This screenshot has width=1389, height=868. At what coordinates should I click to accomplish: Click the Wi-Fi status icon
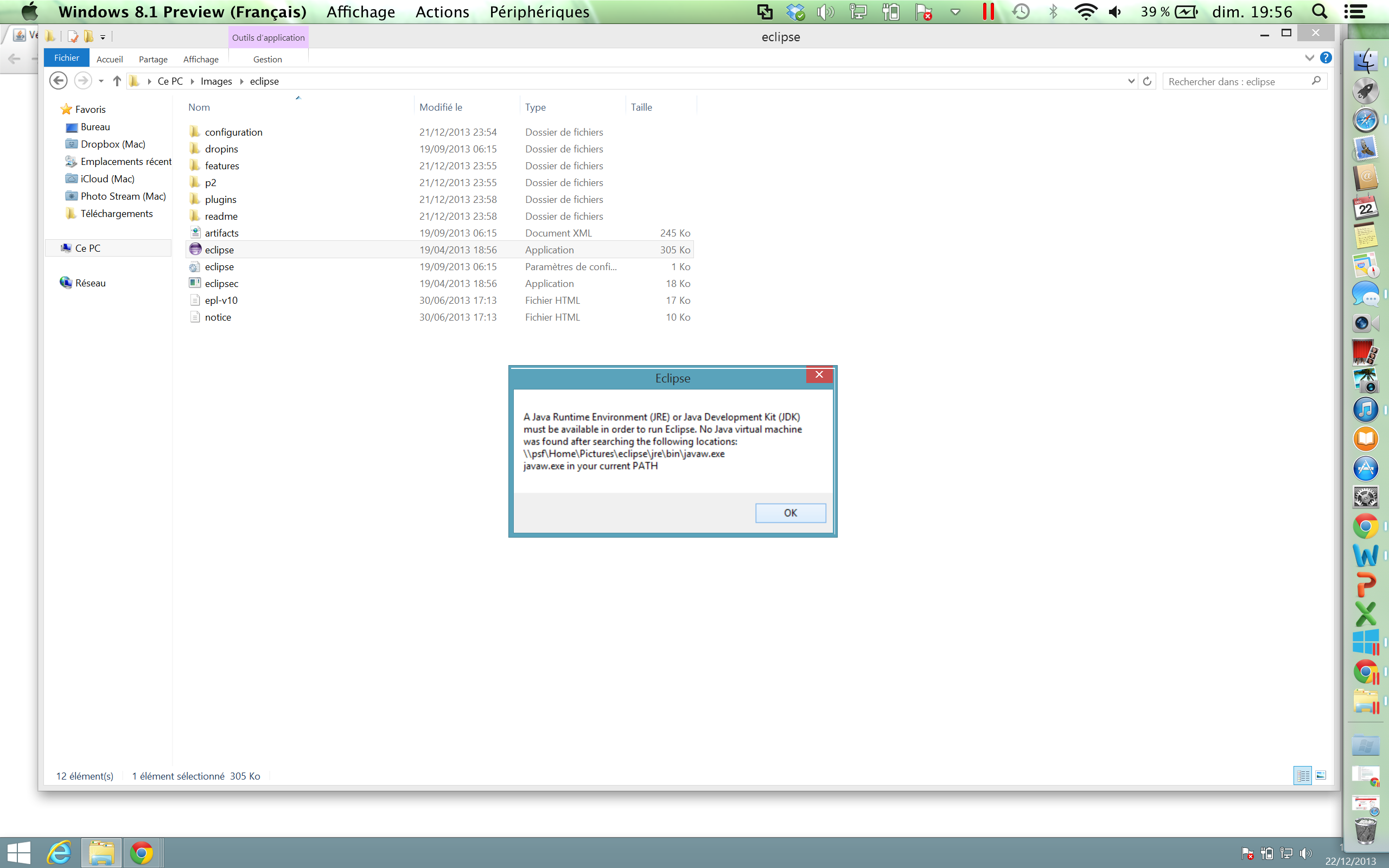1085,11
